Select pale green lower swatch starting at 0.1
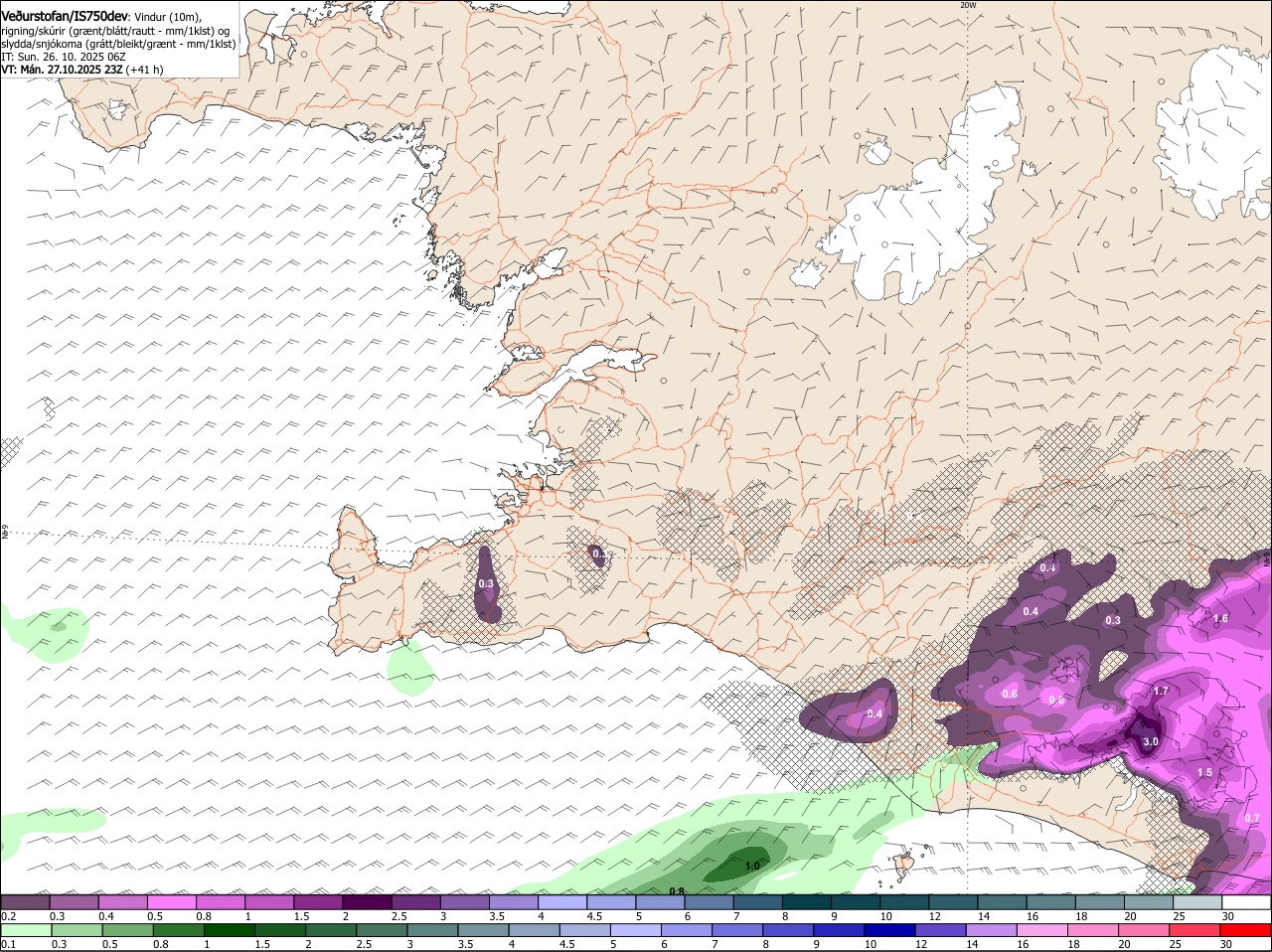Screen dimensions: 1272x952 (x=26, y=930)
